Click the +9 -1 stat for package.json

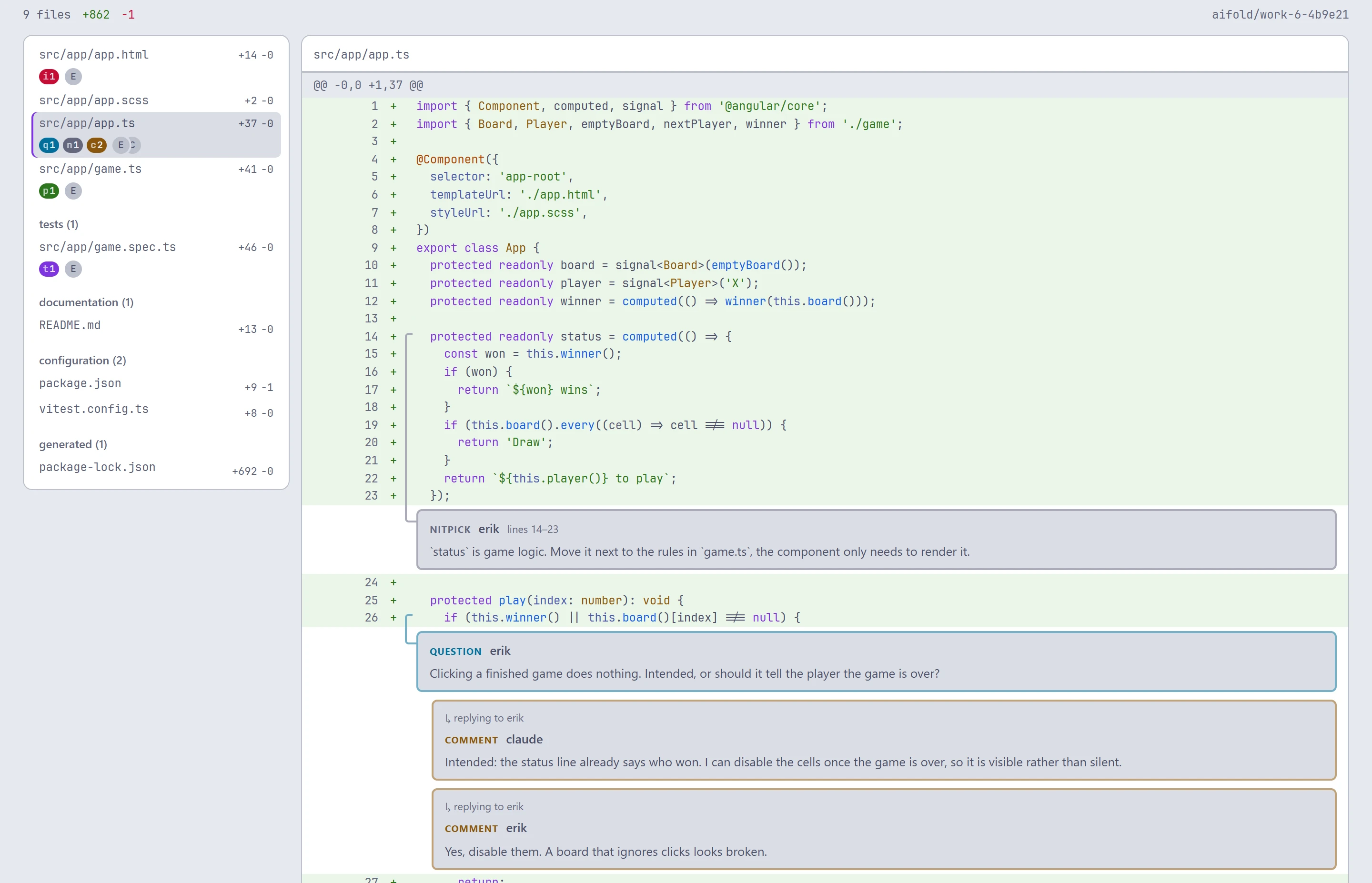[259, 388]
